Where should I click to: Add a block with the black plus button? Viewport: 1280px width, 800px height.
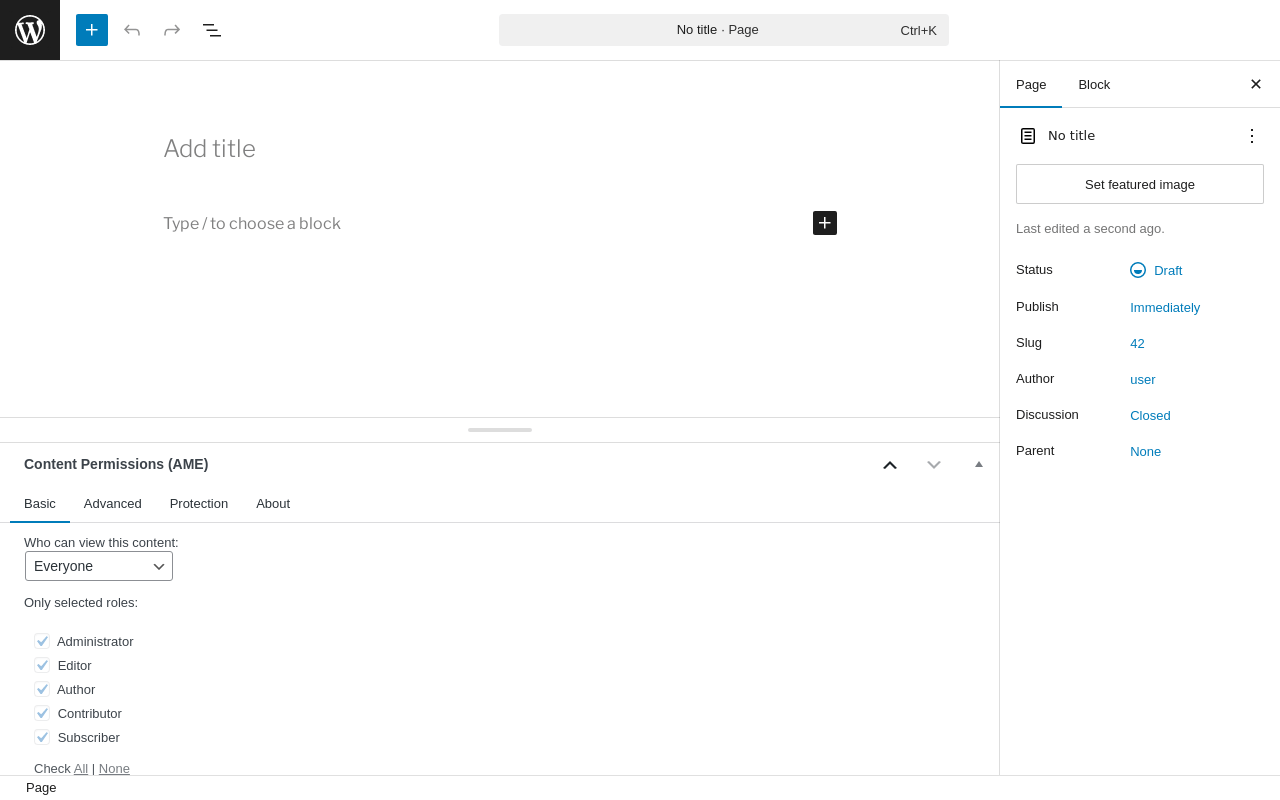click(825, 223)
